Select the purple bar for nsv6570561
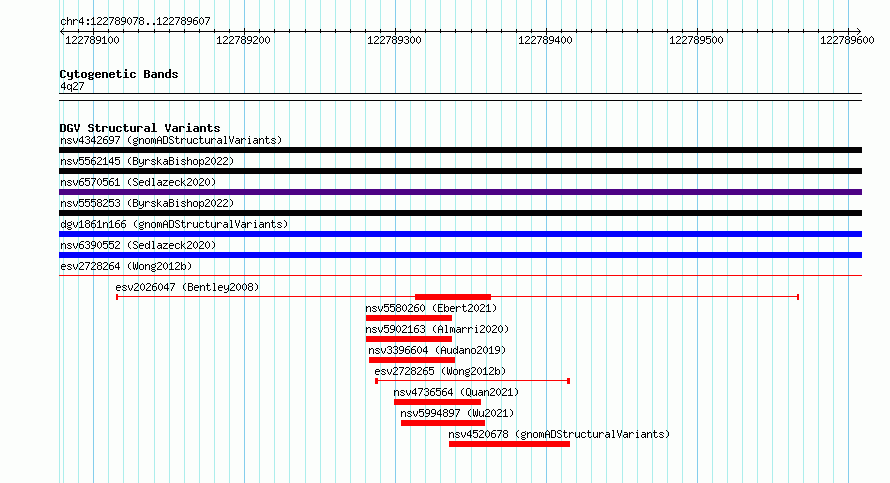The height and width of the screenshot is (483, 890). 460,192
